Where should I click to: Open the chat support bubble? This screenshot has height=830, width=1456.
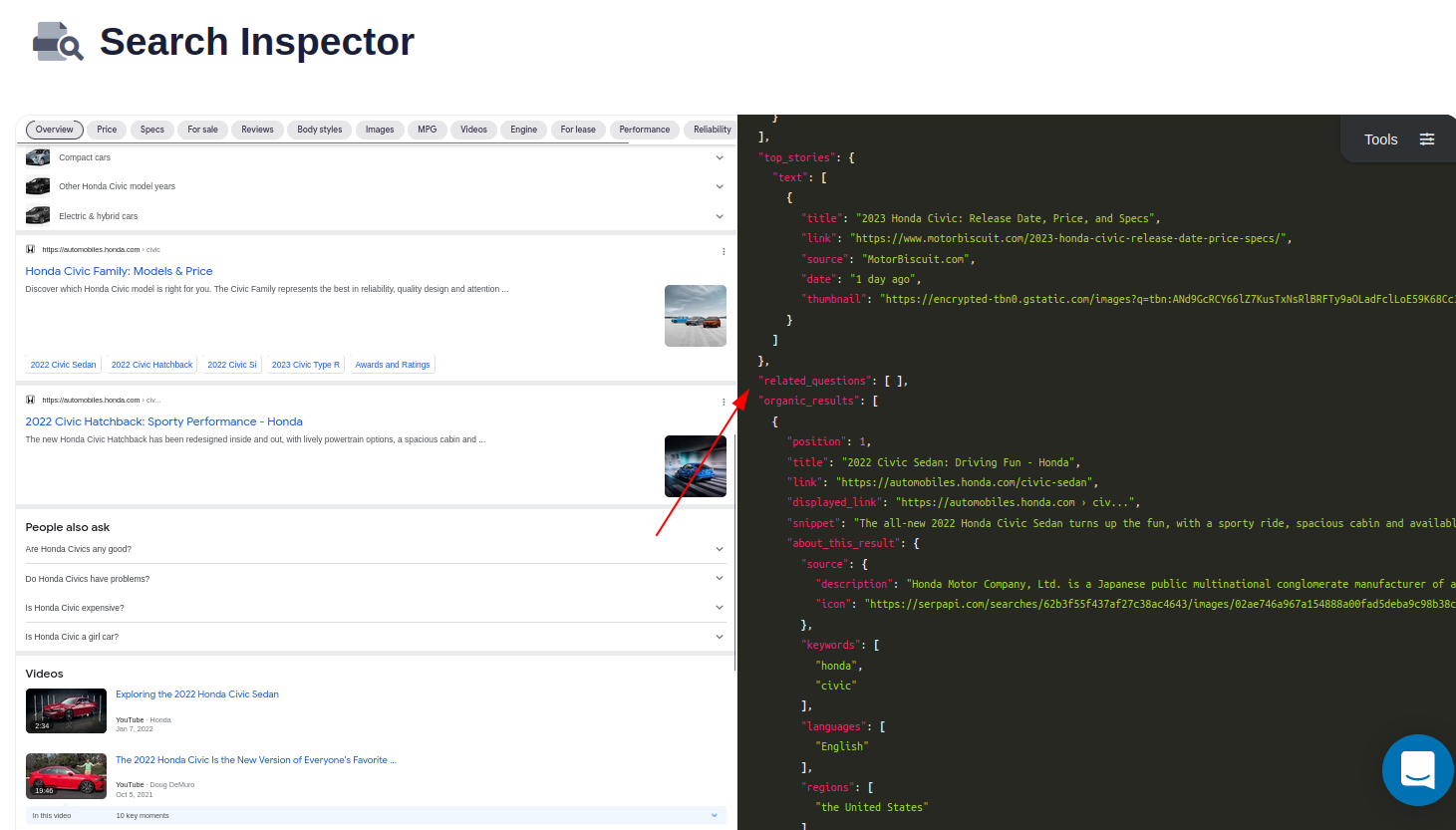(1417, 770)
